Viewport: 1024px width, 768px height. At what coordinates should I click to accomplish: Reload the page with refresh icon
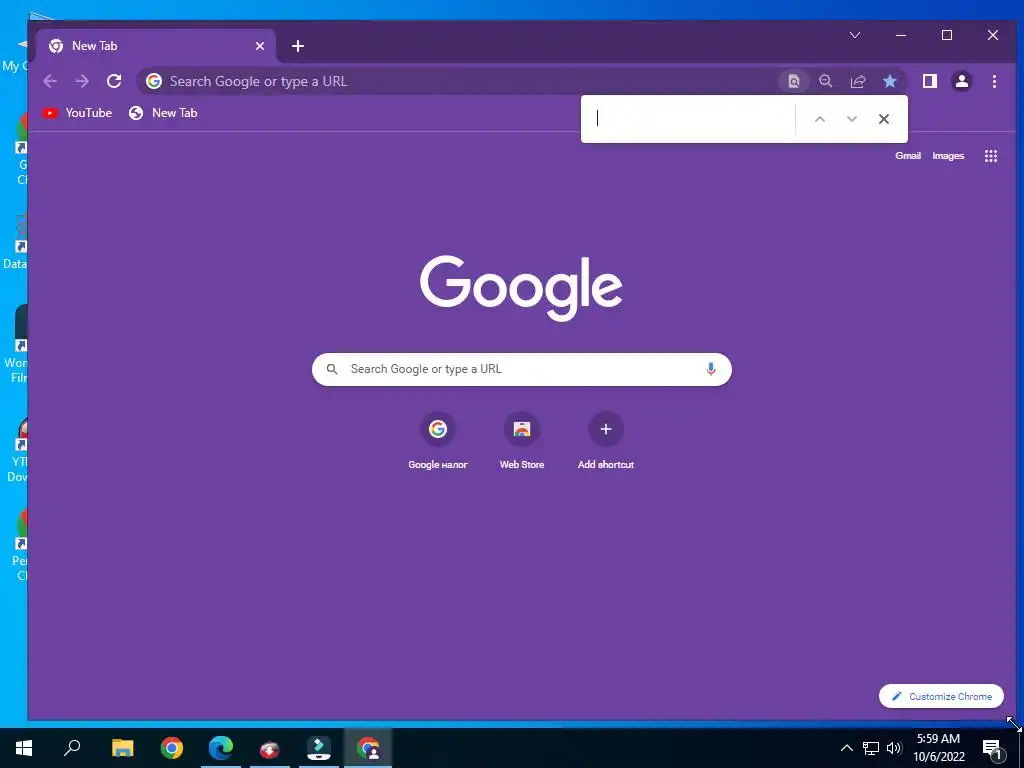pyautogui.click(x=114, y=81)
